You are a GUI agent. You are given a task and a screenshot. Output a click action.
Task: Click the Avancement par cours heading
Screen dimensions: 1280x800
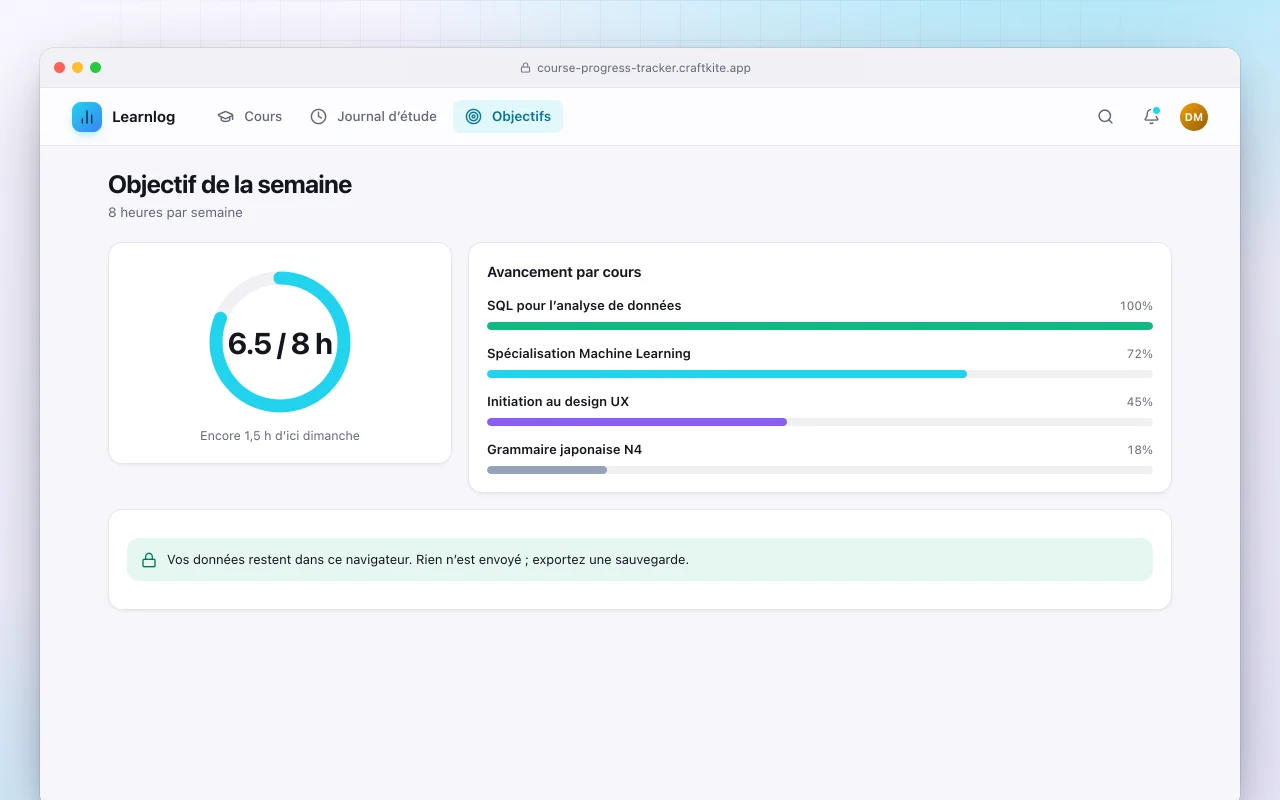(564, 272)
